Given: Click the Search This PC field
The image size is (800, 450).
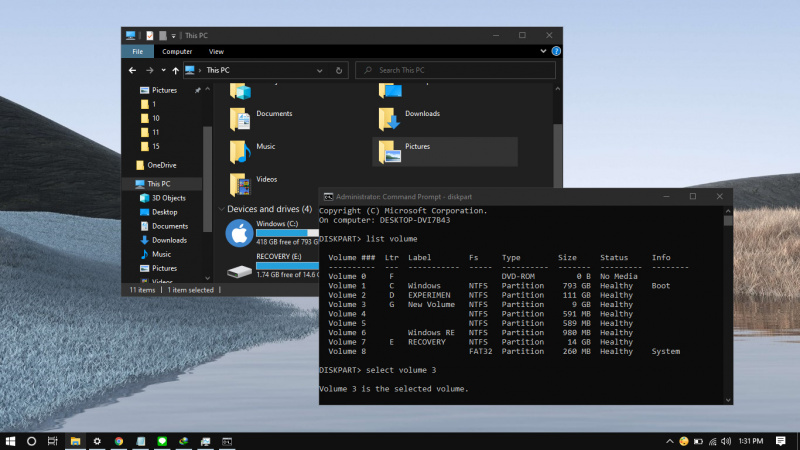Looking at the screenshot, I should point(455,70).
